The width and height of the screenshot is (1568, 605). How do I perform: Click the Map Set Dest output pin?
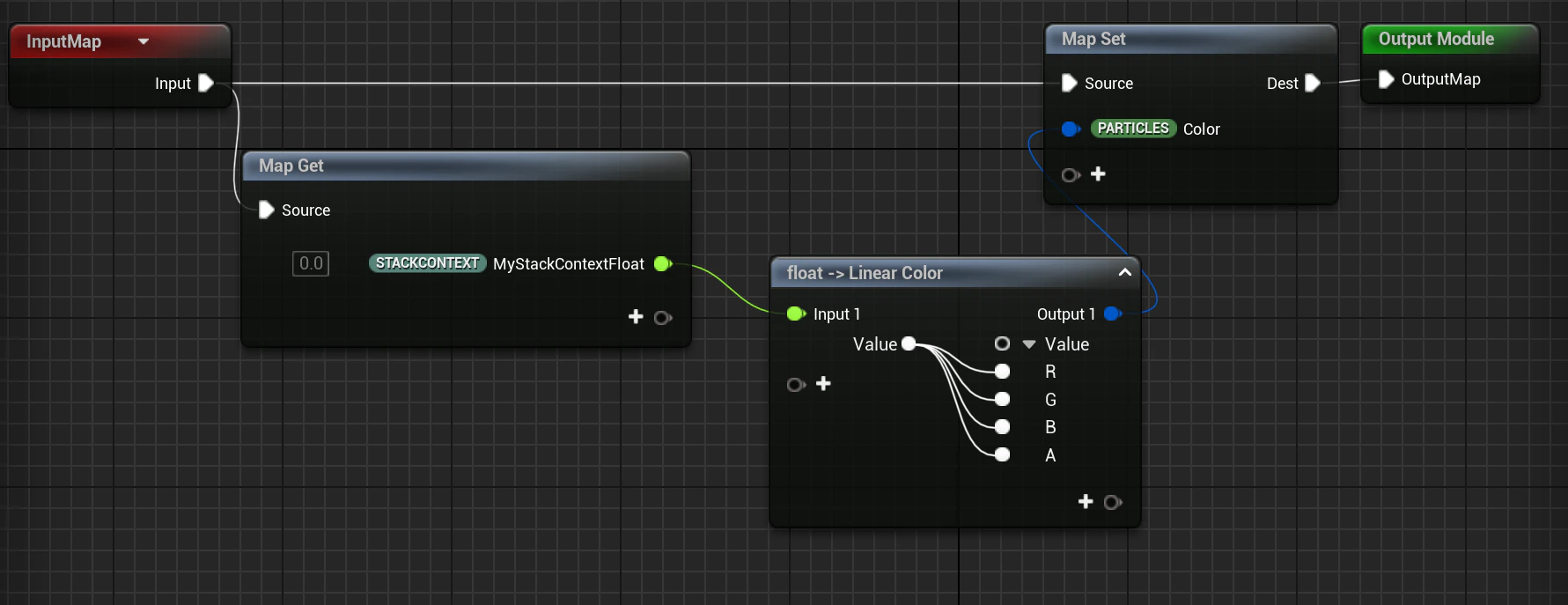point(1312,83)
